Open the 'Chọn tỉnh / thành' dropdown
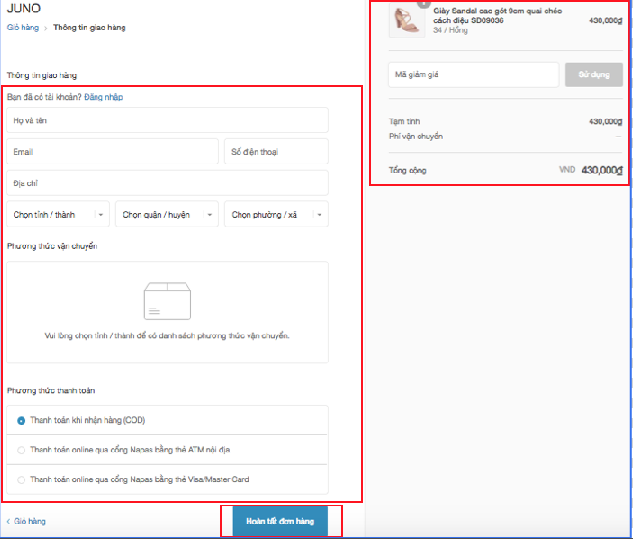The width and height of the screenshot is (633, 539). 59,214
